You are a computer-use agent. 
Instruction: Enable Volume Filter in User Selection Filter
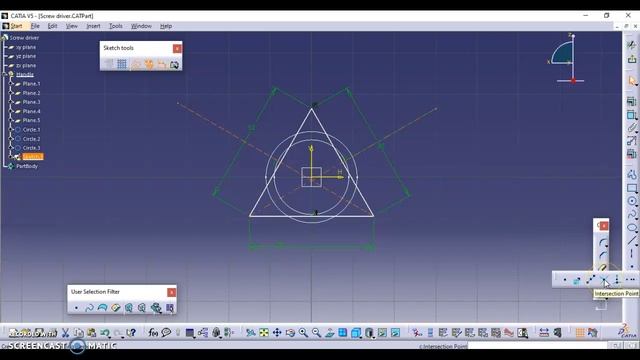pos(116,308)
